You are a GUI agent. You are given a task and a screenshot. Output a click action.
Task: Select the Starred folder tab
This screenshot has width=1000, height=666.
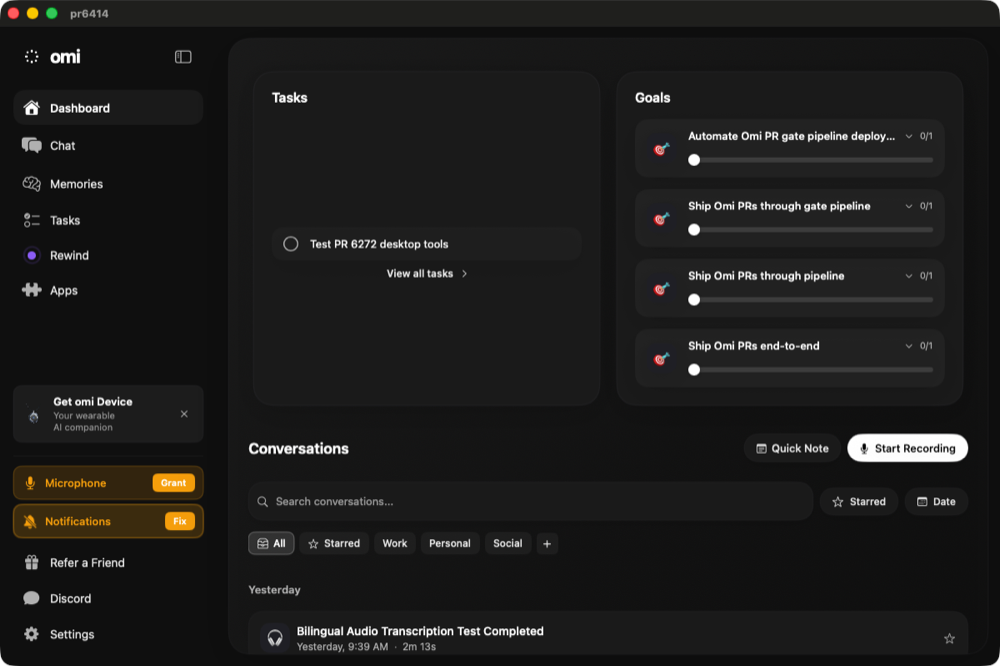(334, 544)
